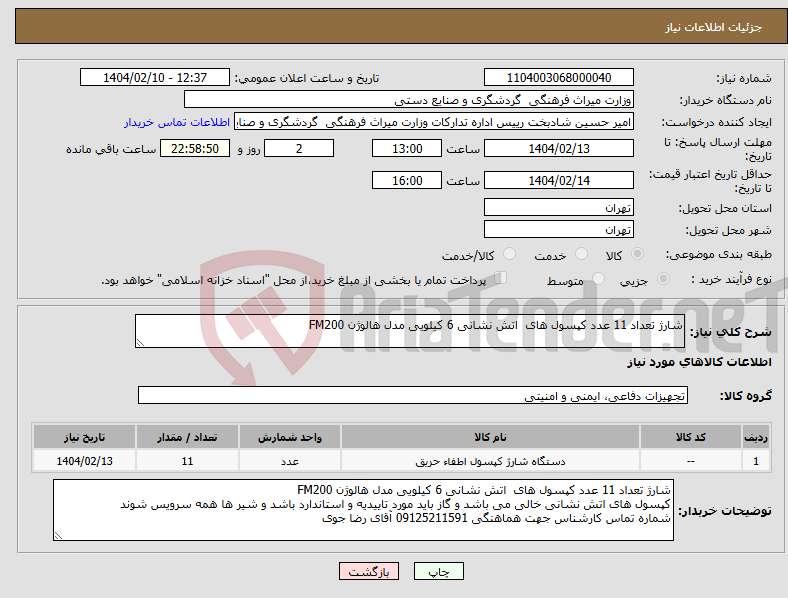Open اطلاعات تماس خریدار link
Viewport: 788px width, 598px height.
click(x=177, y=122)
